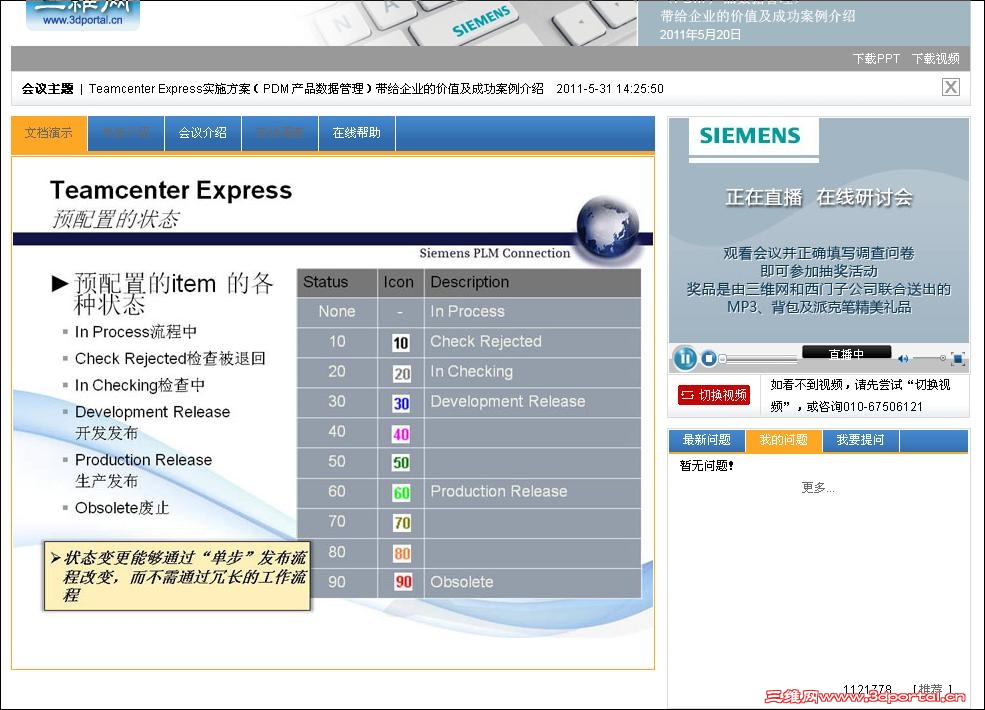The width and height of the screenshot is (985, 710).
Task: Click the 'In Process' table cell
Action: [x=533, y=312]
